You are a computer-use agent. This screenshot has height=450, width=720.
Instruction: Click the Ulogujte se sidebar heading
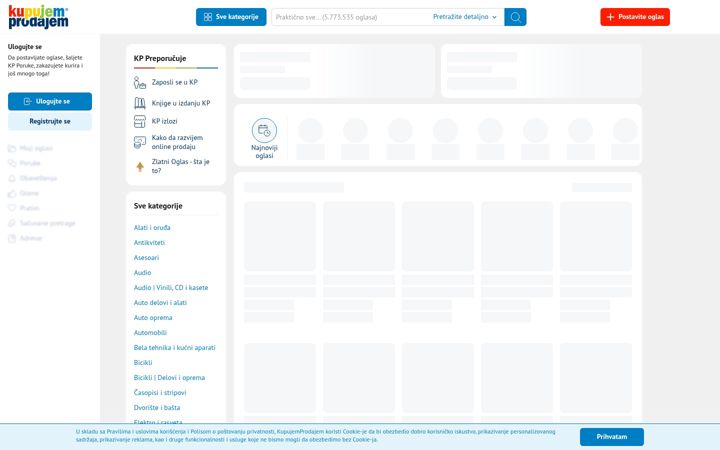tap(25, 46)
